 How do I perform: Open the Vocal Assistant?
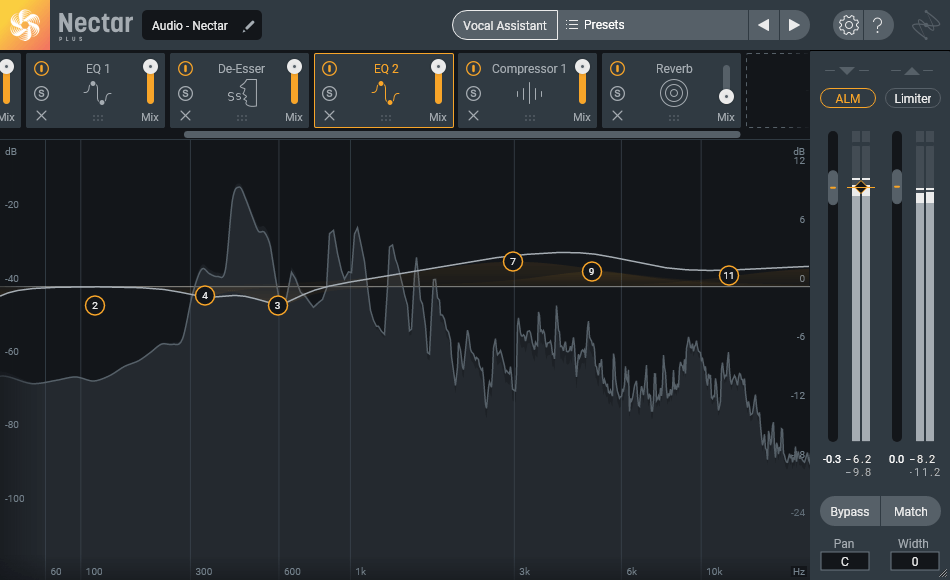(x=505, y=25)
